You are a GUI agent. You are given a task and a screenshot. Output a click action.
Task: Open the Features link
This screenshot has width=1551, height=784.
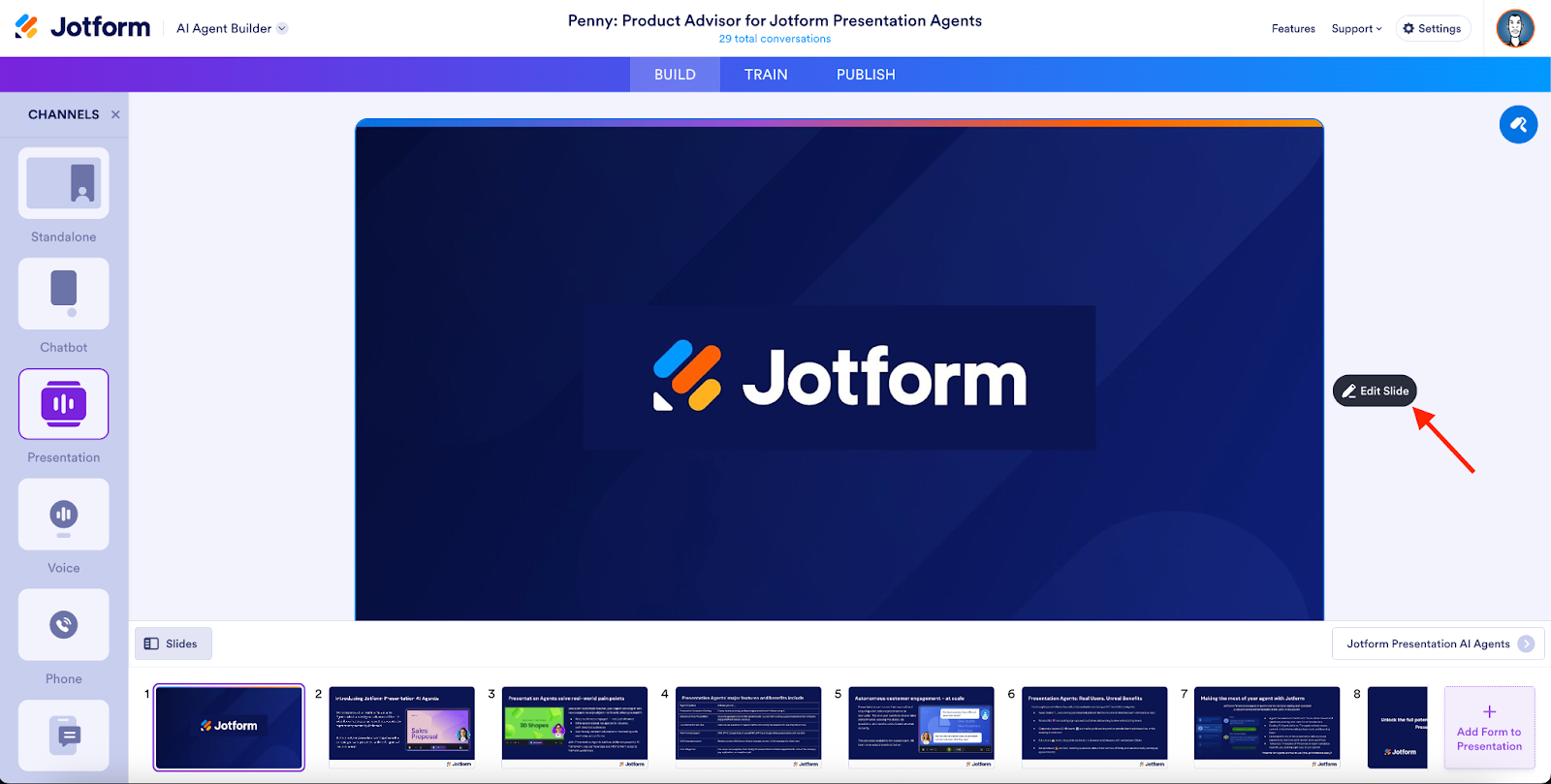pos(1293,28)
